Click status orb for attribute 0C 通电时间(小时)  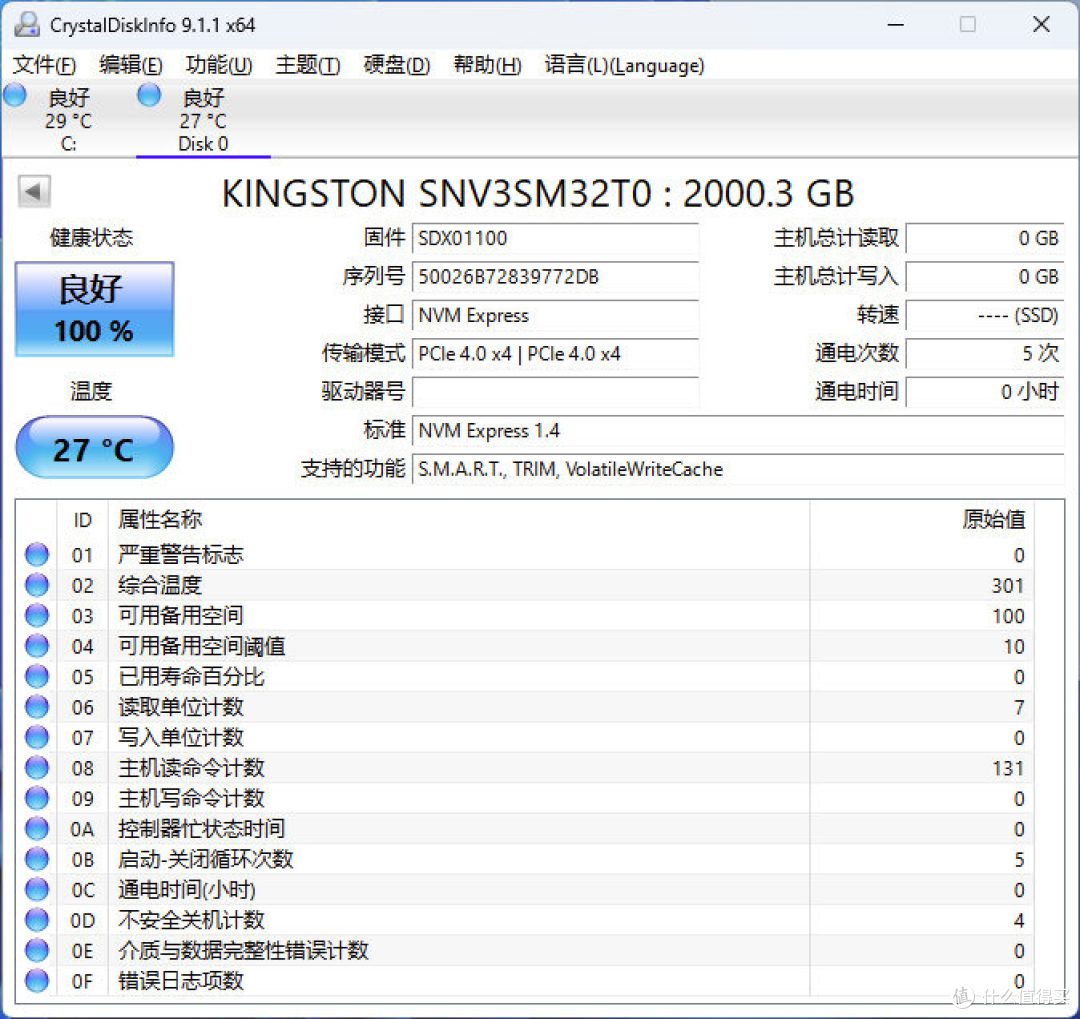[37, 889]
